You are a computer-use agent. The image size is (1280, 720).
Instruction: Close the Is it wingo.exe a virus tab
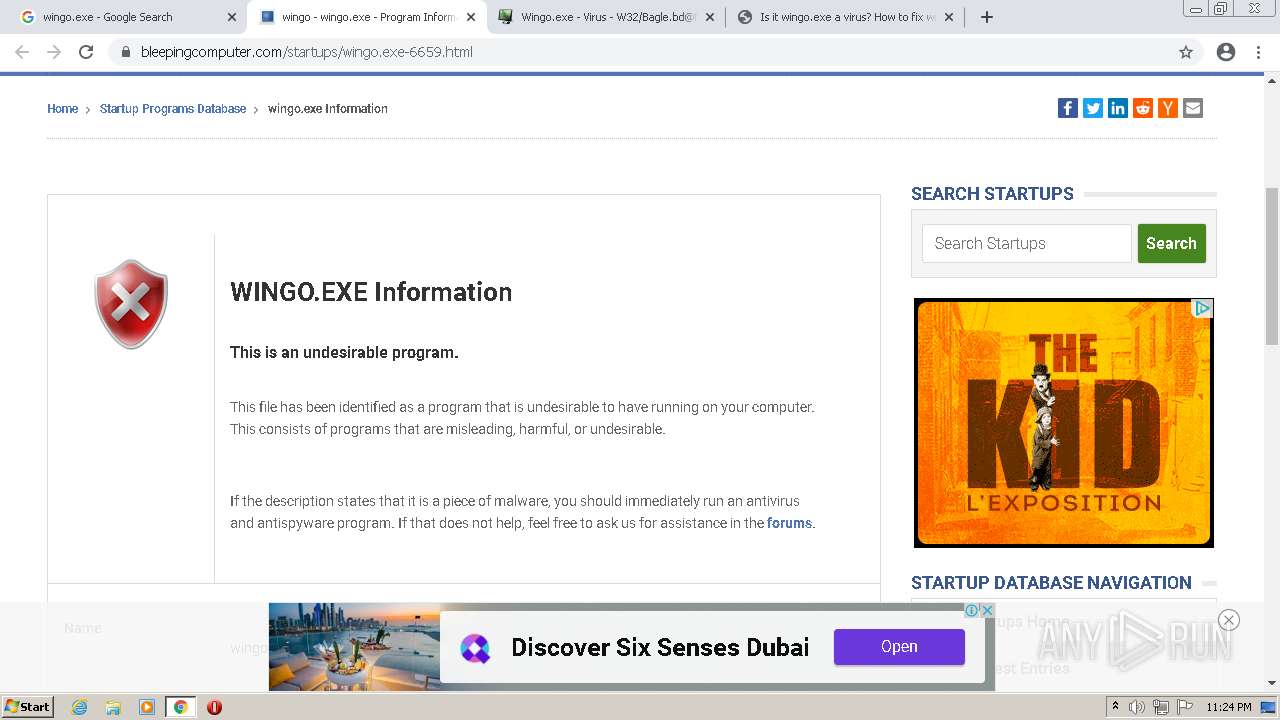(949, 17)
